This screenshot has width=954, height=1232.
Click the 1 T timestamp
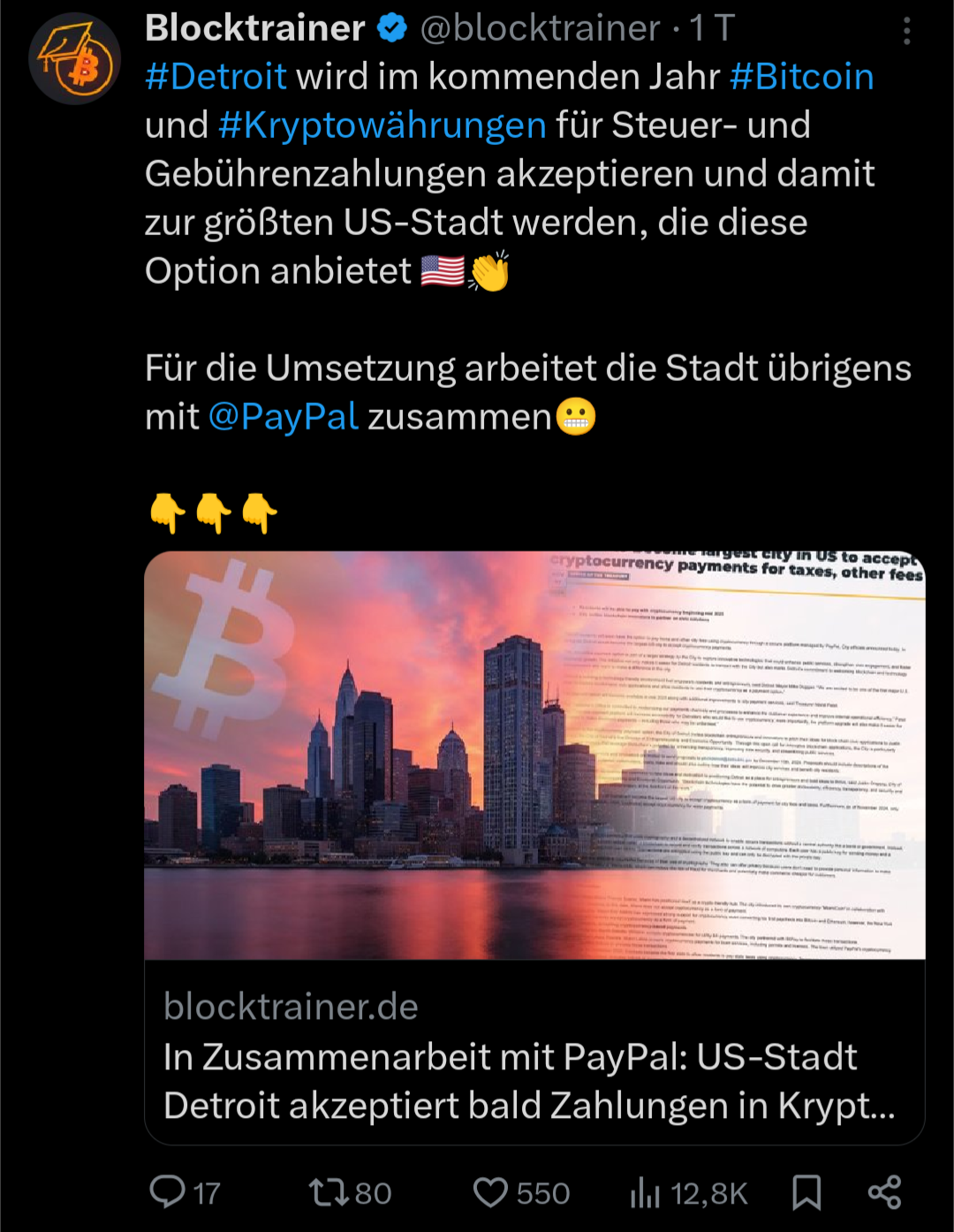click(x=712, y=28)
